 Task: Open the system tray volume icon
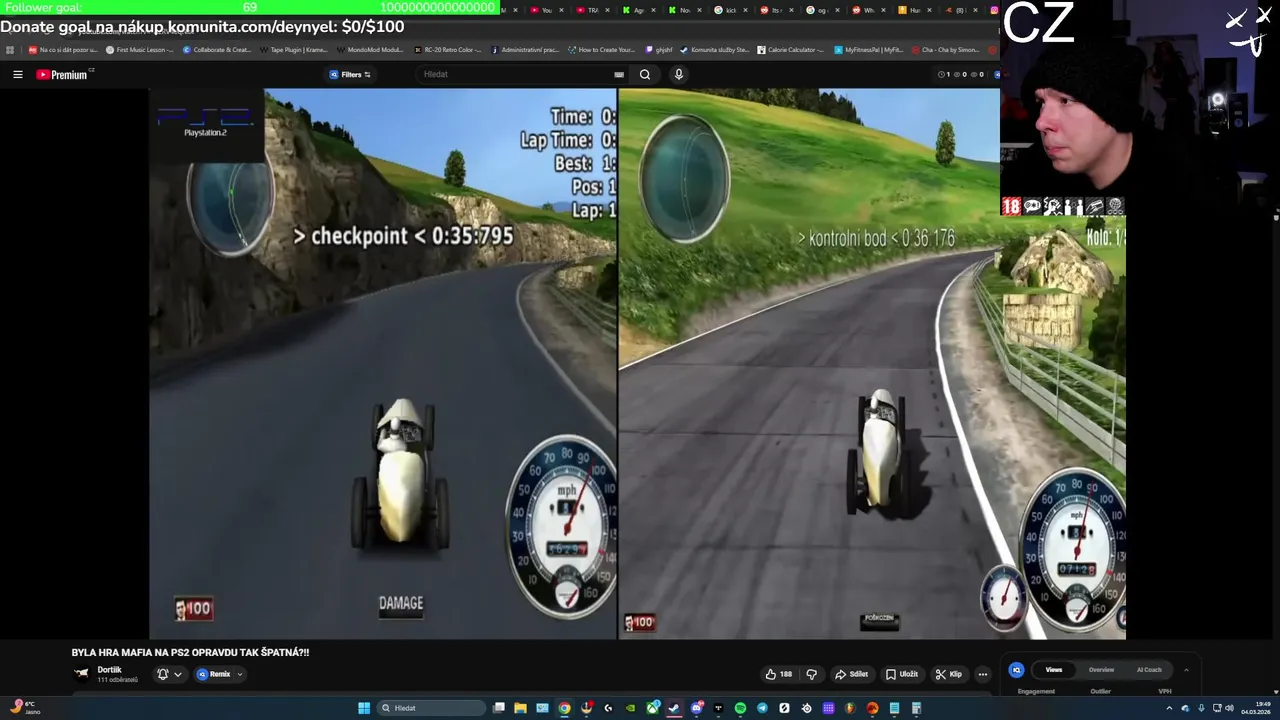point(1229,708)
